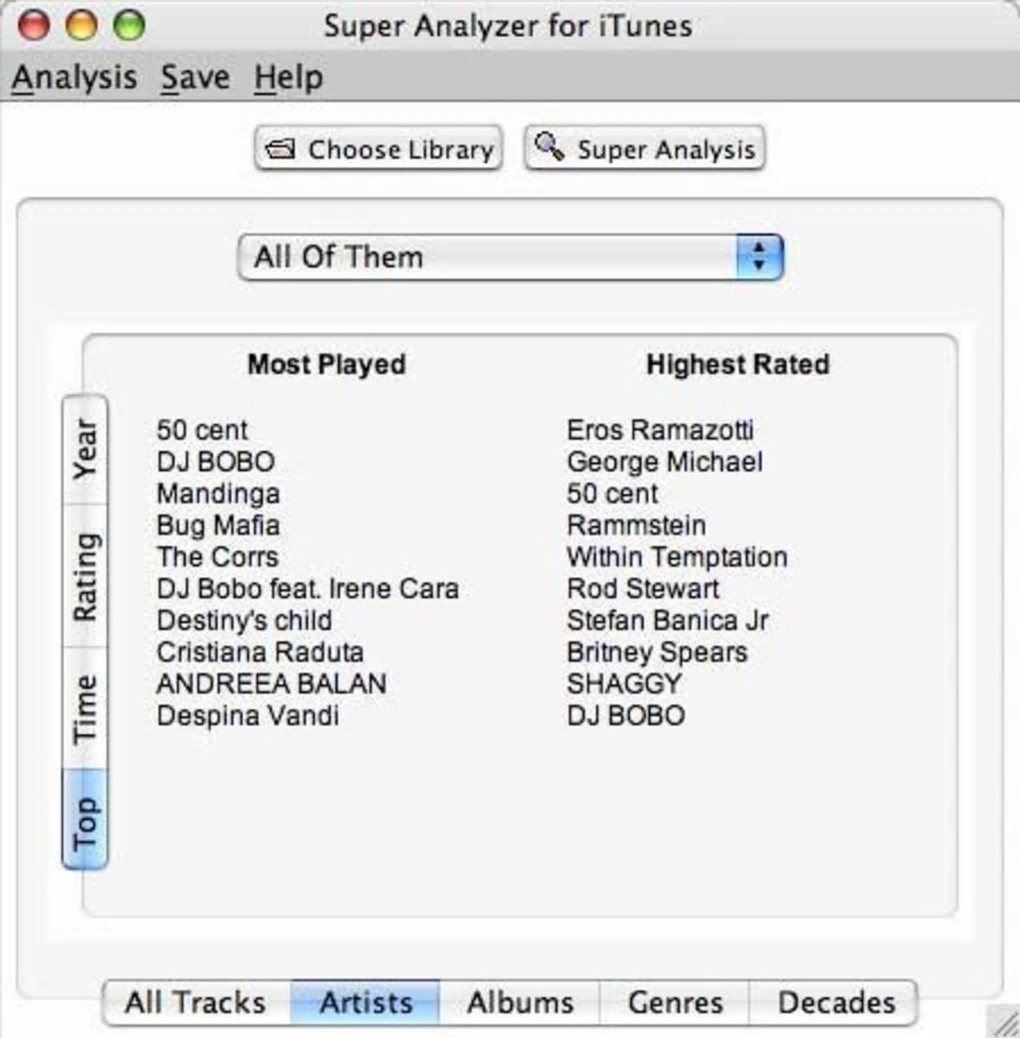The width and height of the screenshot is (1020, 1038).
Task: Minimize window with the yellow button
Action: (81, 25)
